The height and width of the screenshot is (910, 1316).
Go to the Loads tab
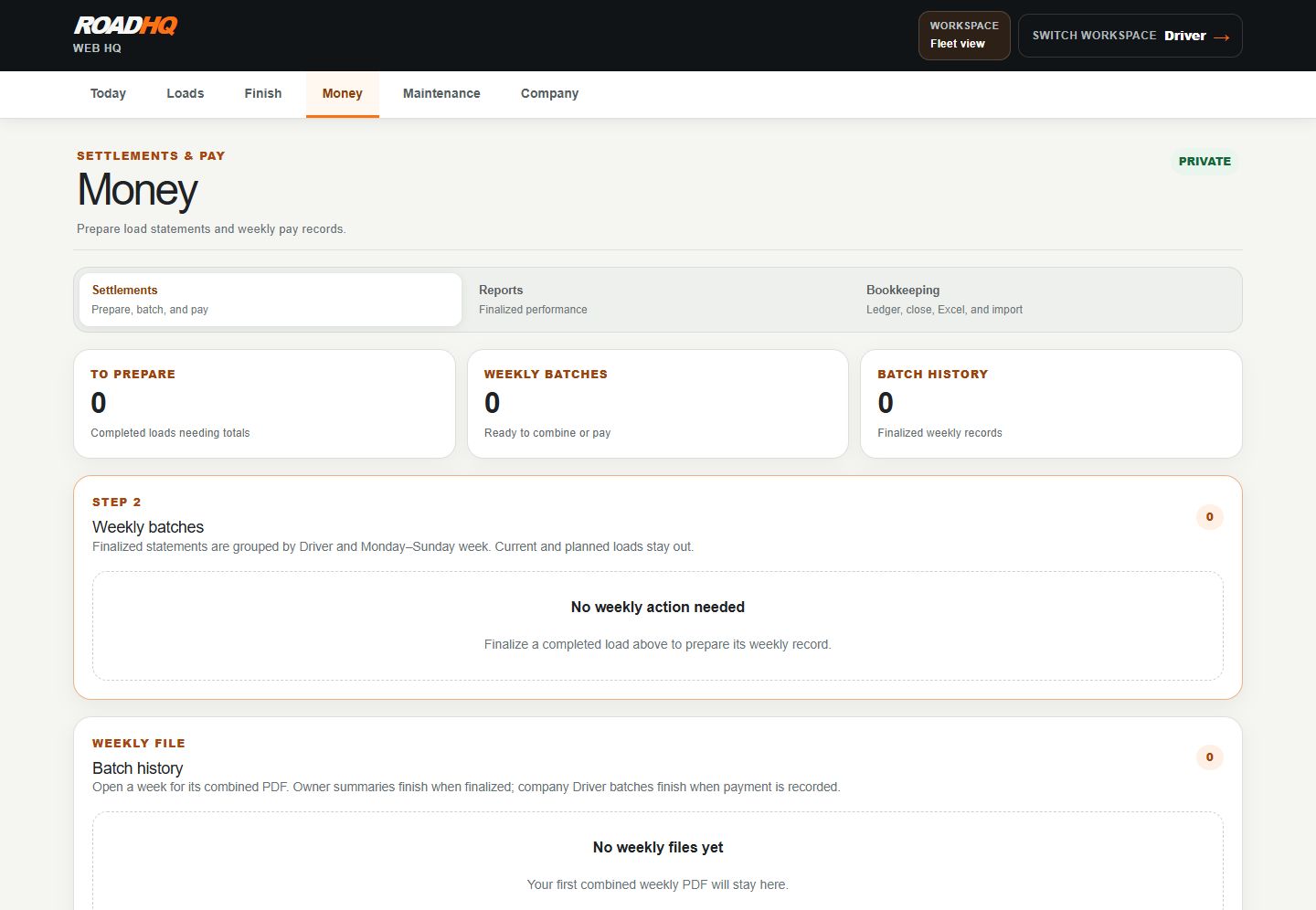(x=186, y=93)
